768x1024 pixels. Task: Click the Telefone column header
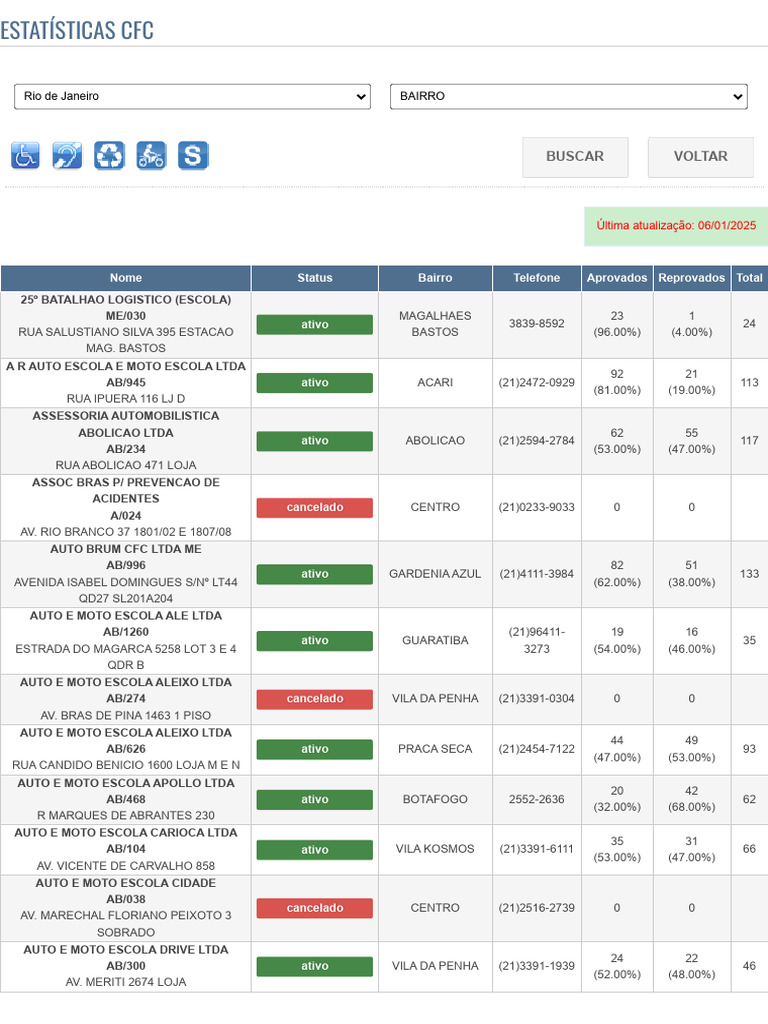pyautogui.click(x=537, y=278)
